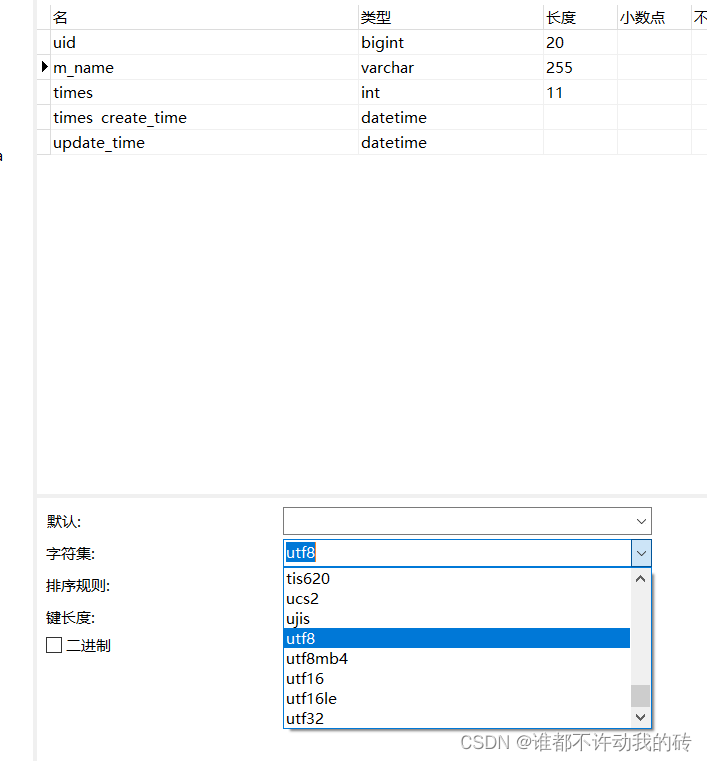Select the update_time field name cell

point(204,142)
